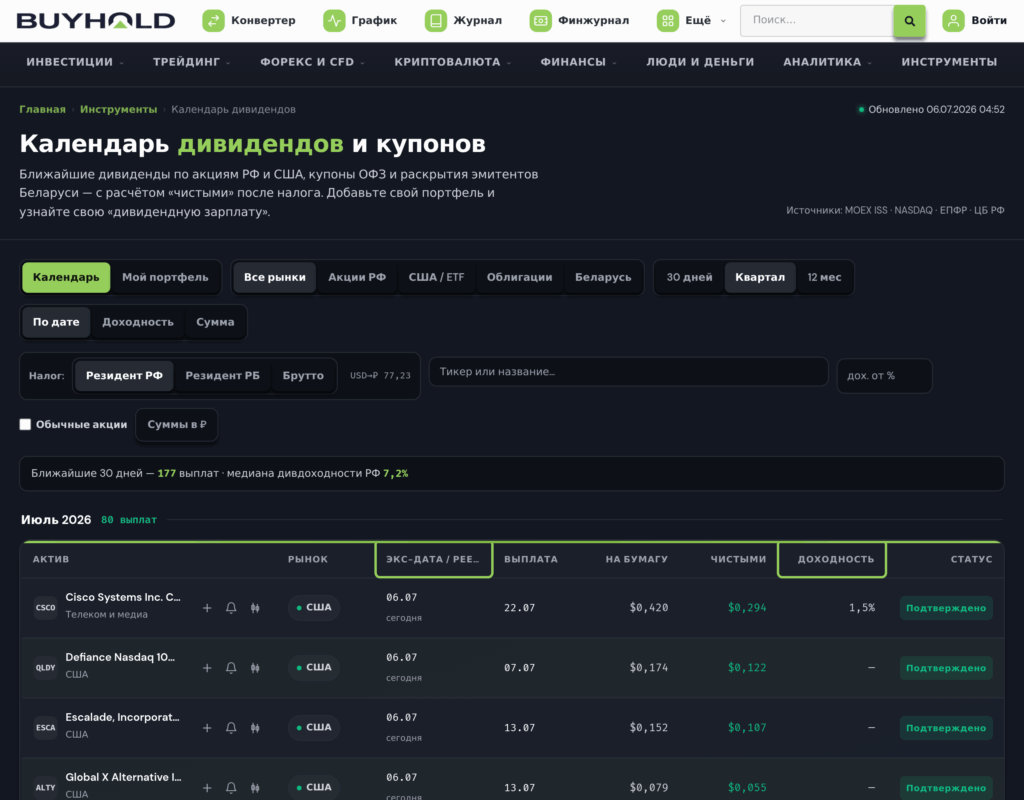Expand the Финансы menu

click(x=579, y=62)
